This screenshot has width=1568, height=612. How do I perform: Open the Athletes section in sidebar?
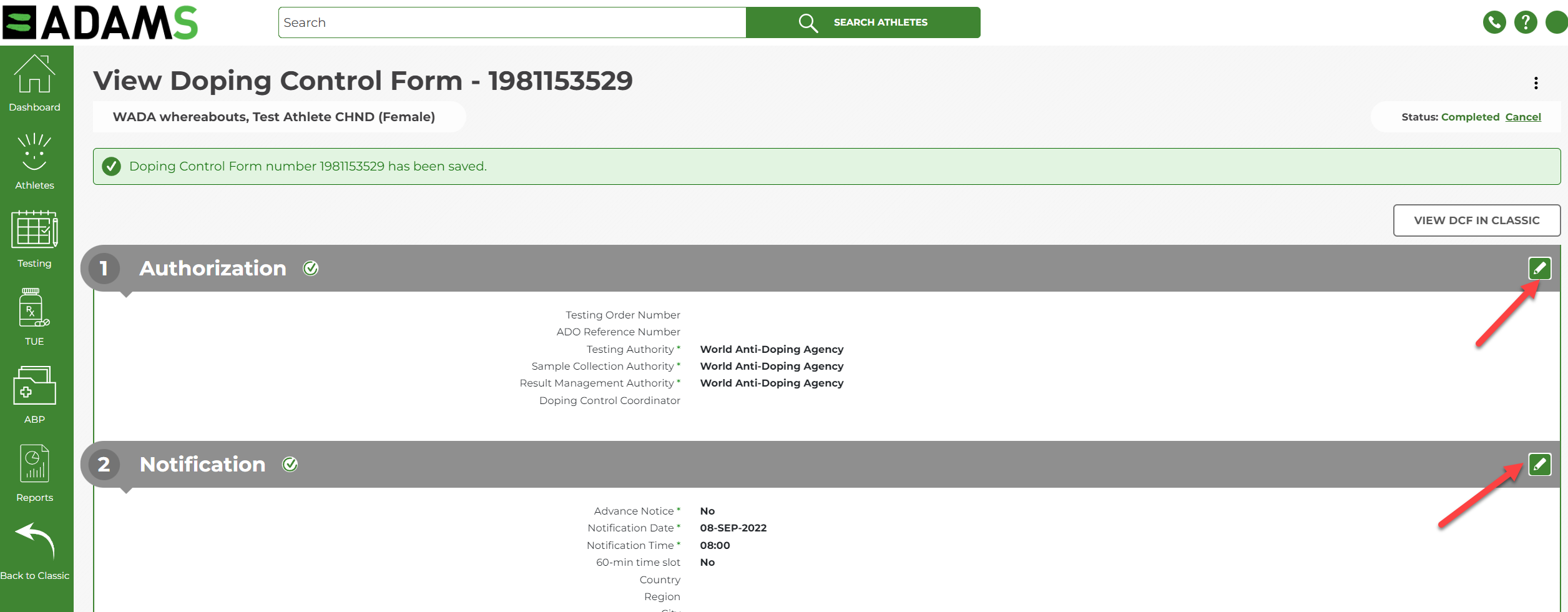[34, 162]
